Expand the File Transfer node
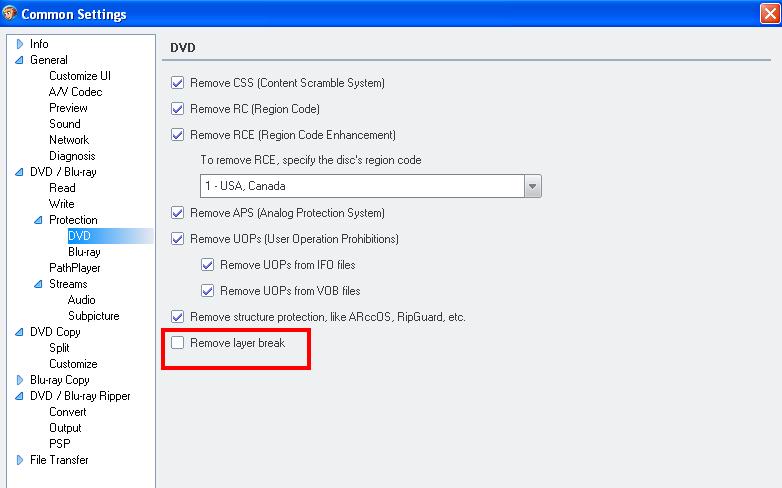The height and width of the screenshot is (488, 782). click(19, 460)
